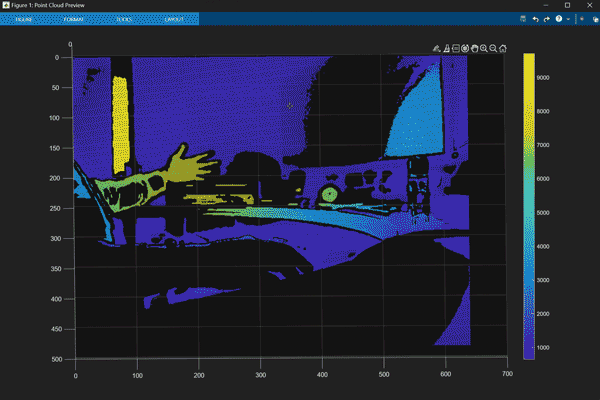This screenshot has height=400, width=600.
Task: Select the Rotate 3D tool
Action: [465, 48]
